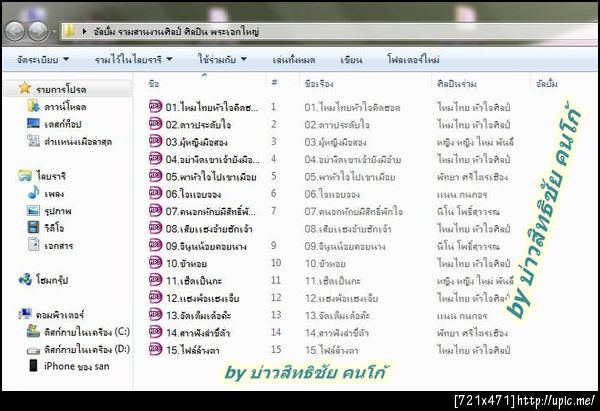
Task: Click the MP3 icon of track 06
Action: [155, 193]
